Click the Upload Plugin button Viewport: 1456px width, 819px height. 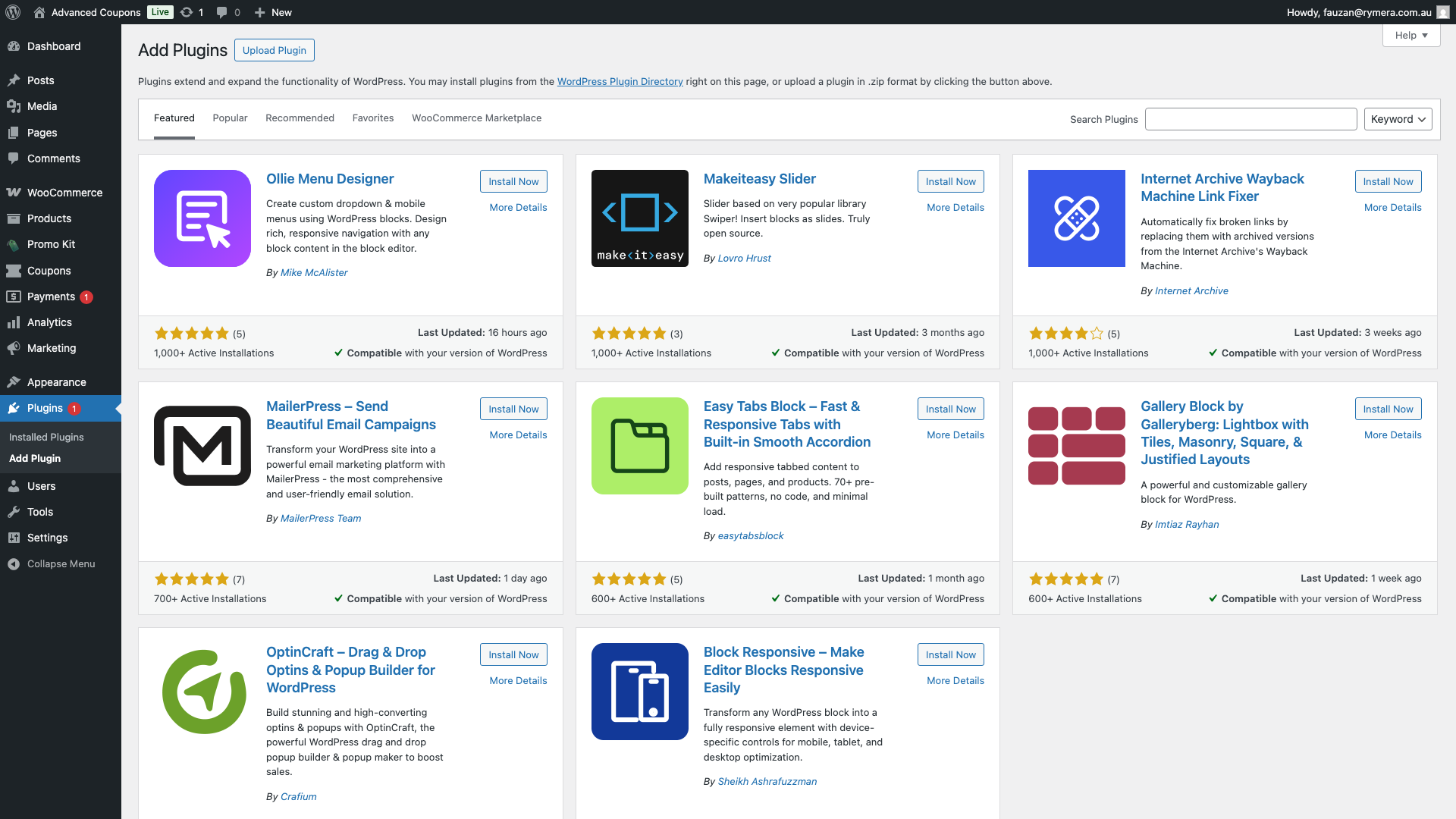pos(275,50)
